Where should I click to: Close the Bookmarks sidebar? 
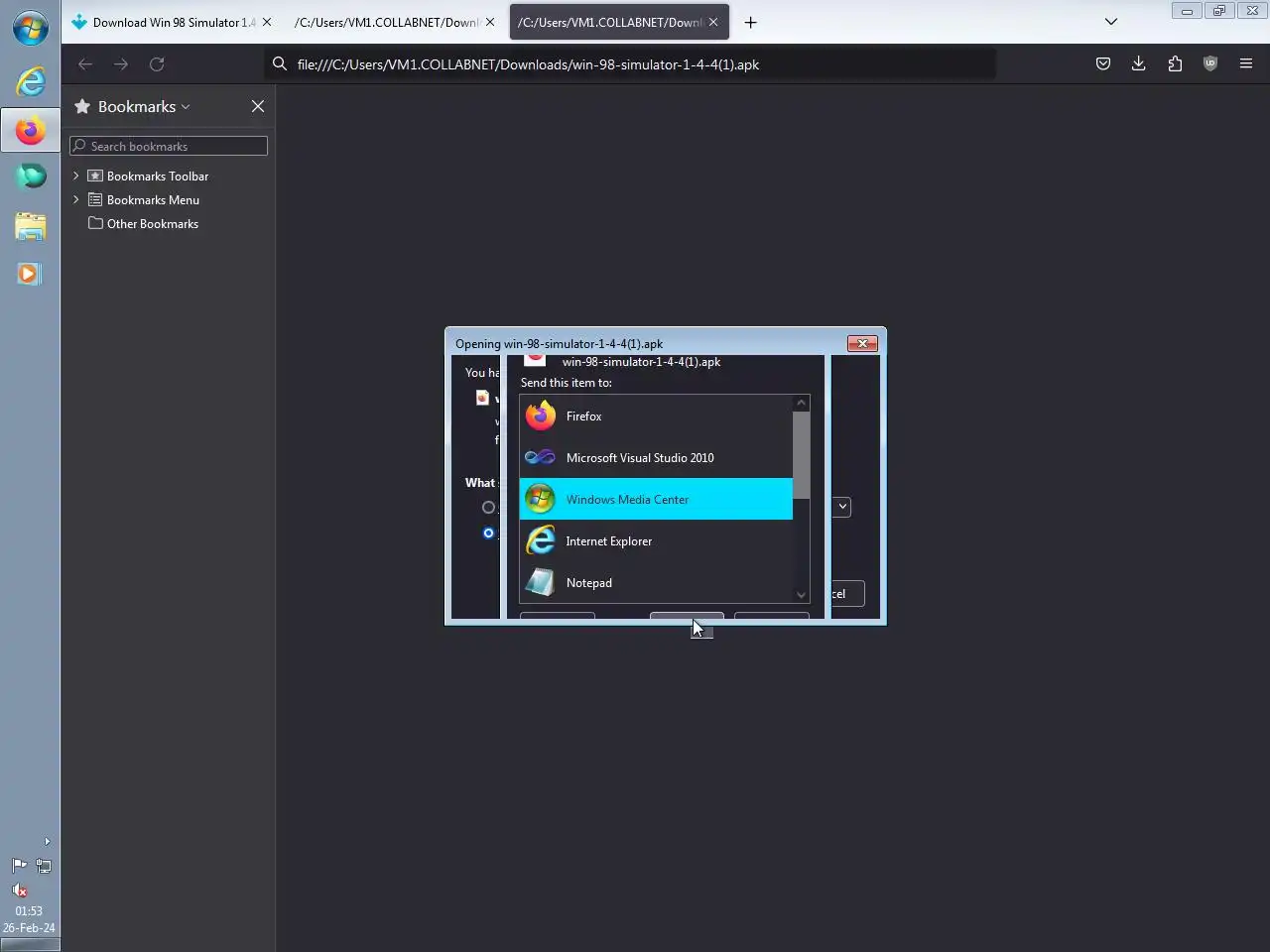pyautogui.click(x=258, y=106)
